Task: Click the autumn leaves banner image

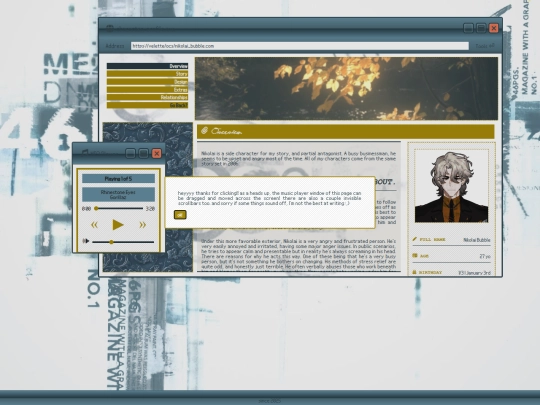Action: click(346, 89)
